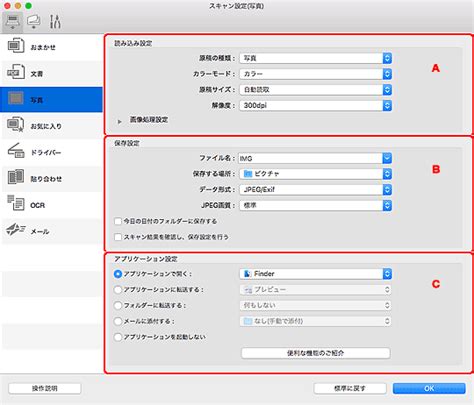Open the 原稿の種類 dropdown

tap(315, 58)
